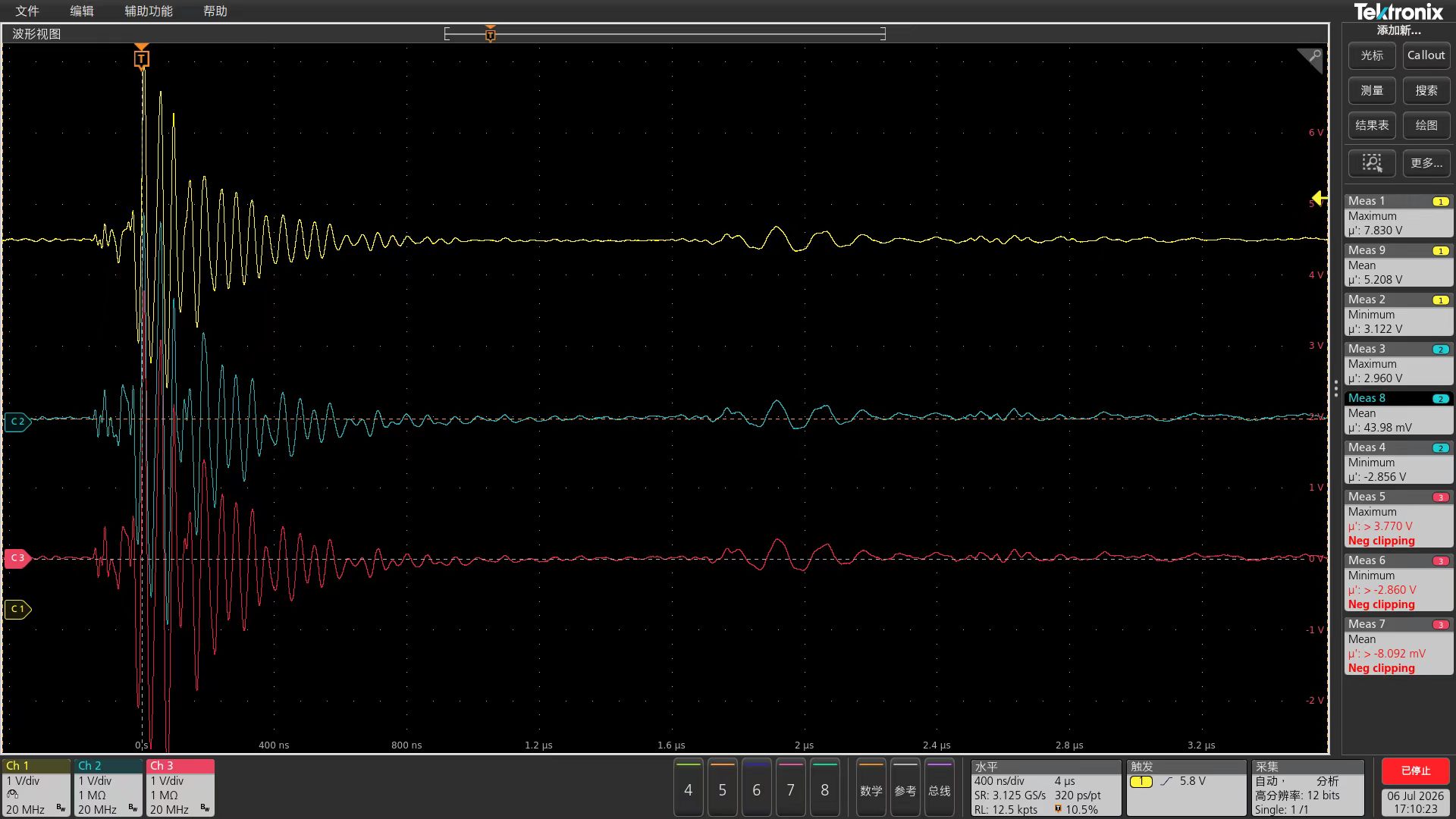Open Meas 7 Mean badge
This screenshot has height=819, width=1456.
click(1398, 646)
